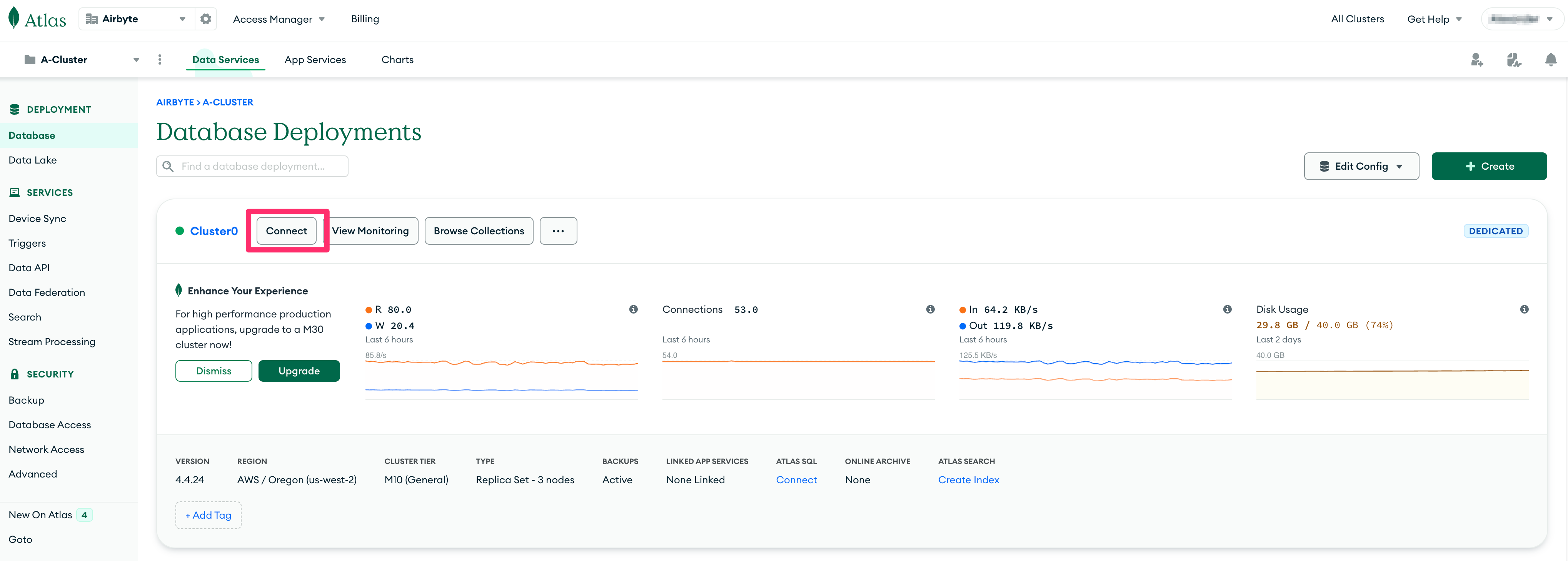The width and height of the screenshot is (1568, 561).
Task: Open New On Atlas
Action: coord(40,515)
